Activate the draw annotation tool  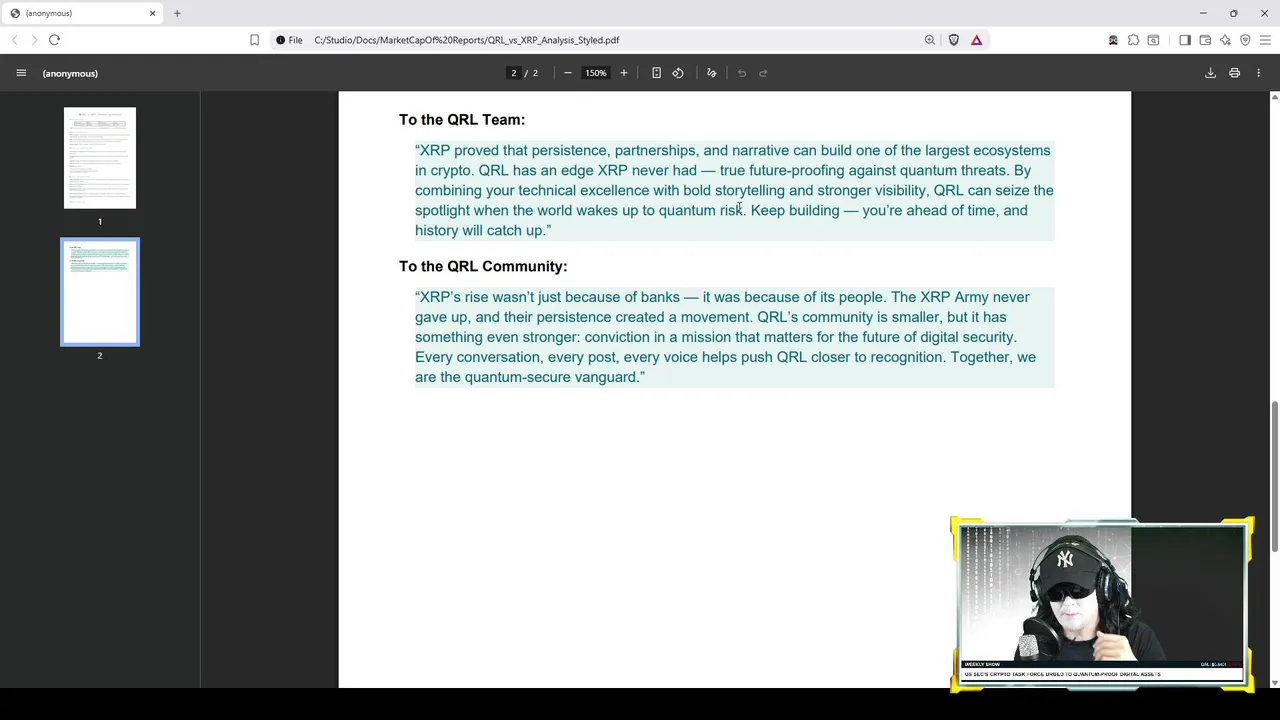(712, 73)
